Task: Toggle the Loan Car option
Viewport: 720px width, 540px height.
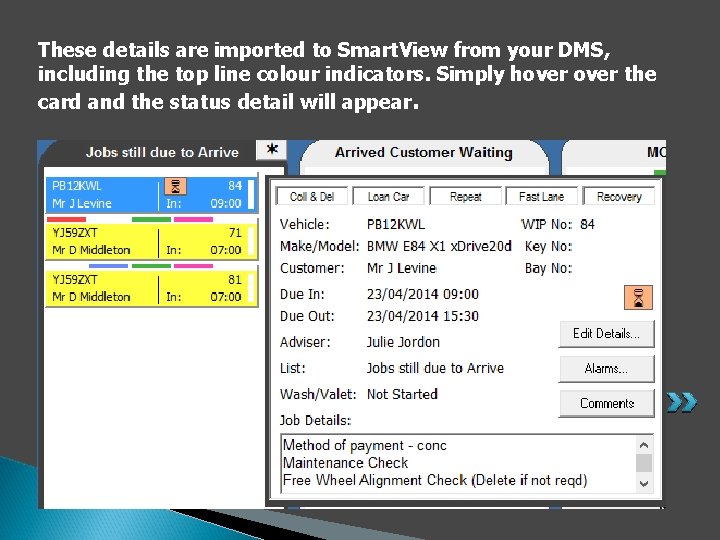Action: (x=388, y=197)
